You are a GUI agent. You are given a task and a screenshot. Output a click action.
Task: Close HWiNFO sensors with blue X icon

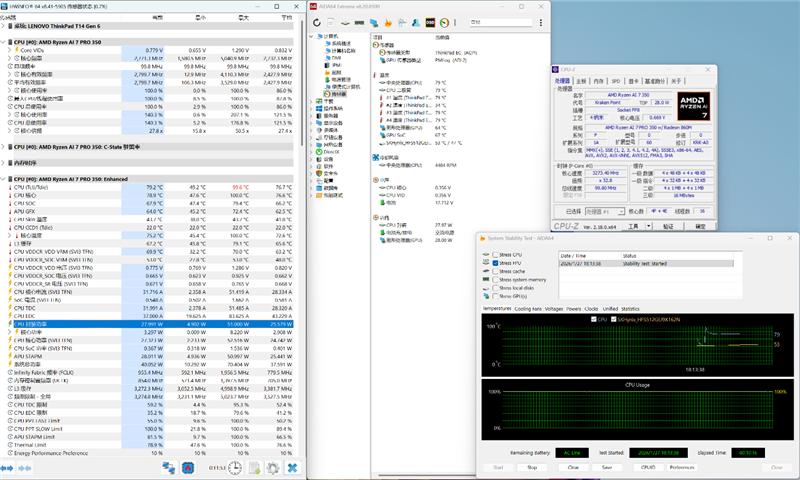coord(291,468)
